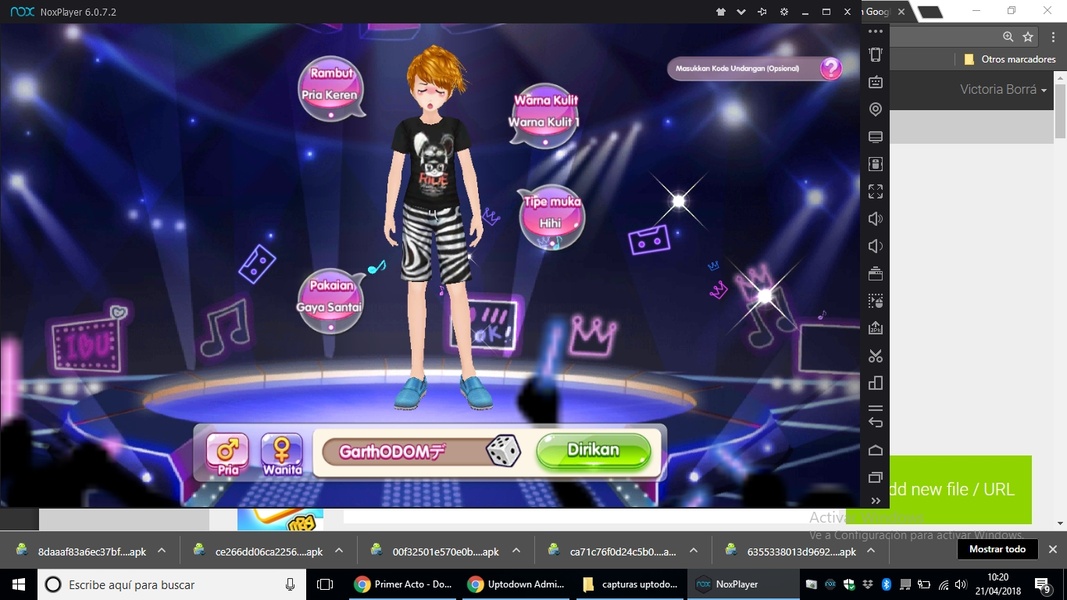Click the shake device icon in sidebar
Image resolution: width=1067 pixels, height=600 pixels.
[x=876, y=54]
